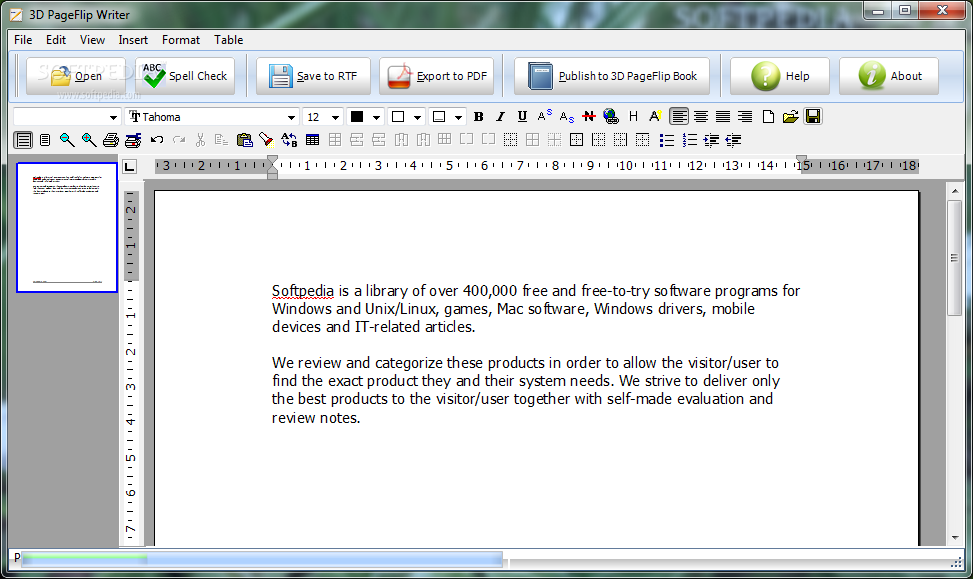
Task: Click the Open button
Action: (76, 76)
